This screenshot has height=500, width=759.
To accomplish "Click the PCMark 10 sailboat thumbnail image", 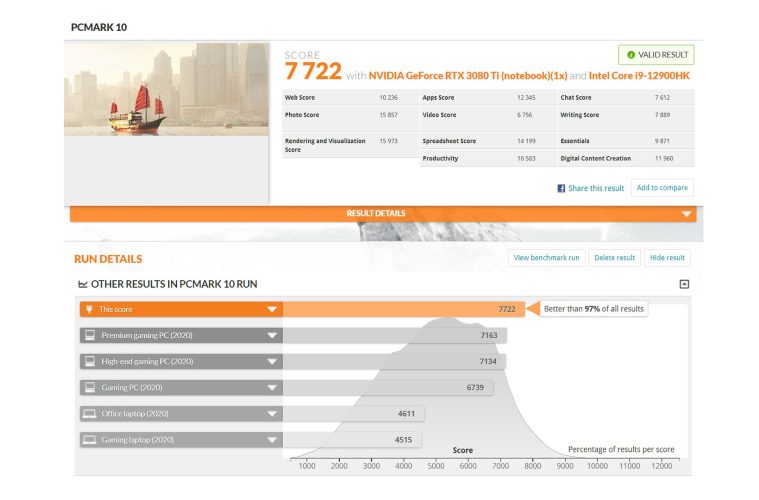I will point(166,89).
